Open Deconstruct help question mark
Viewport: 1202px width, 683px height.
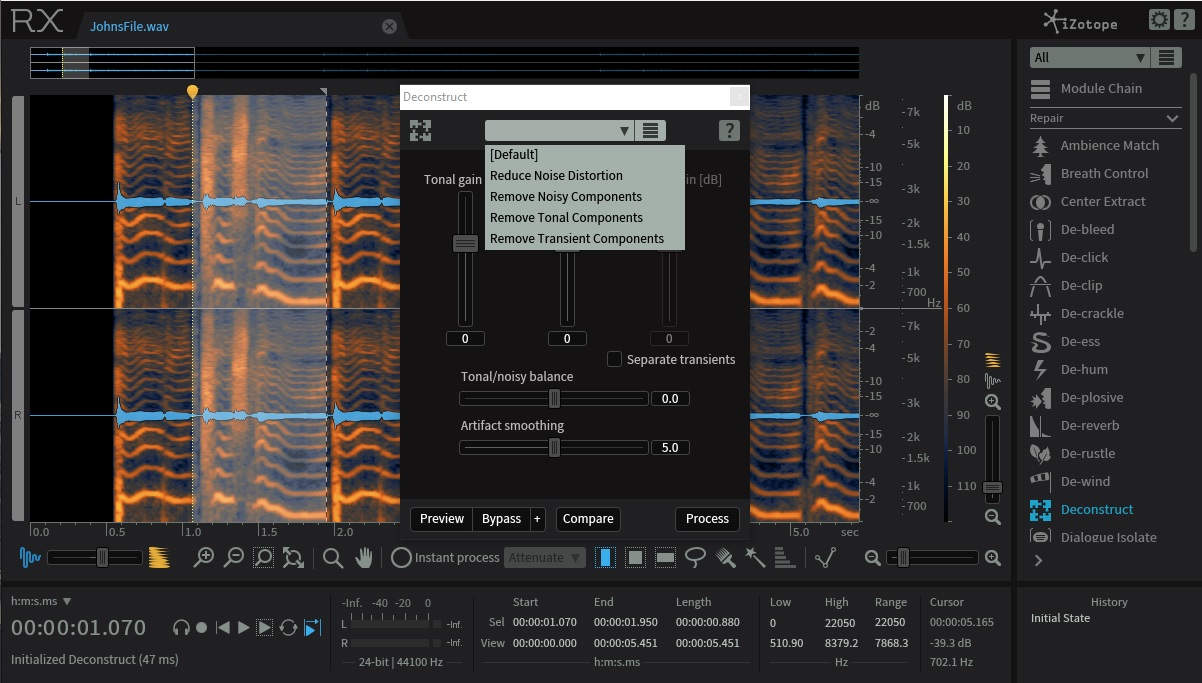(x=729, y=130)
